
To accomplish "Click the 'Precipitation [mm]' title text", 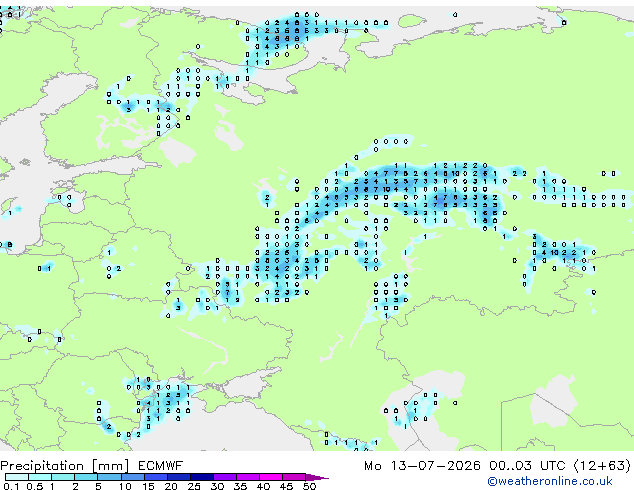I will coord(65,466).
